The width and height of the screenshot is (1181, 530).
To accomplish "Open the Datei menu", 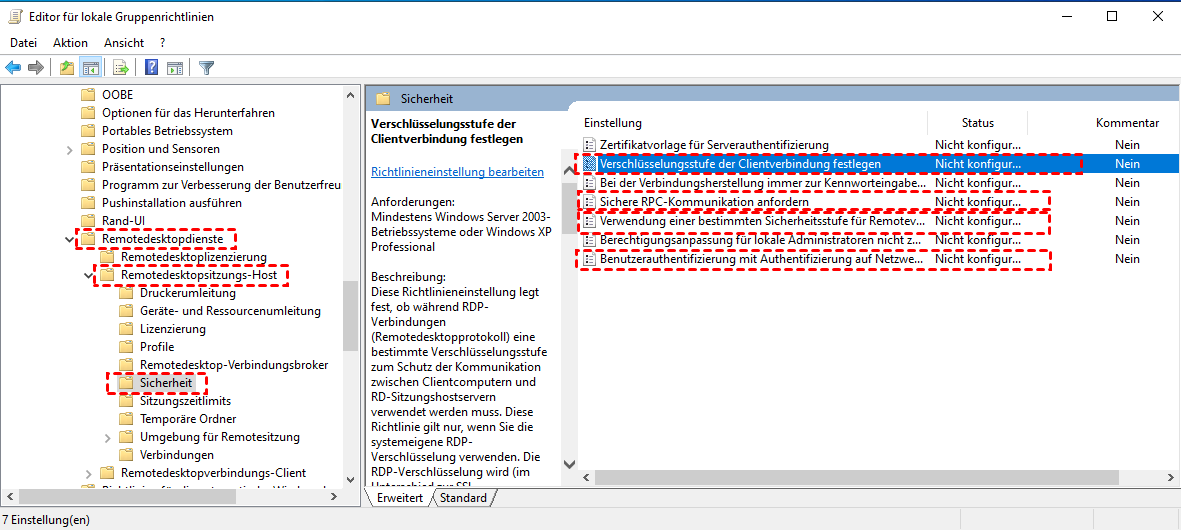I will 23,43.
